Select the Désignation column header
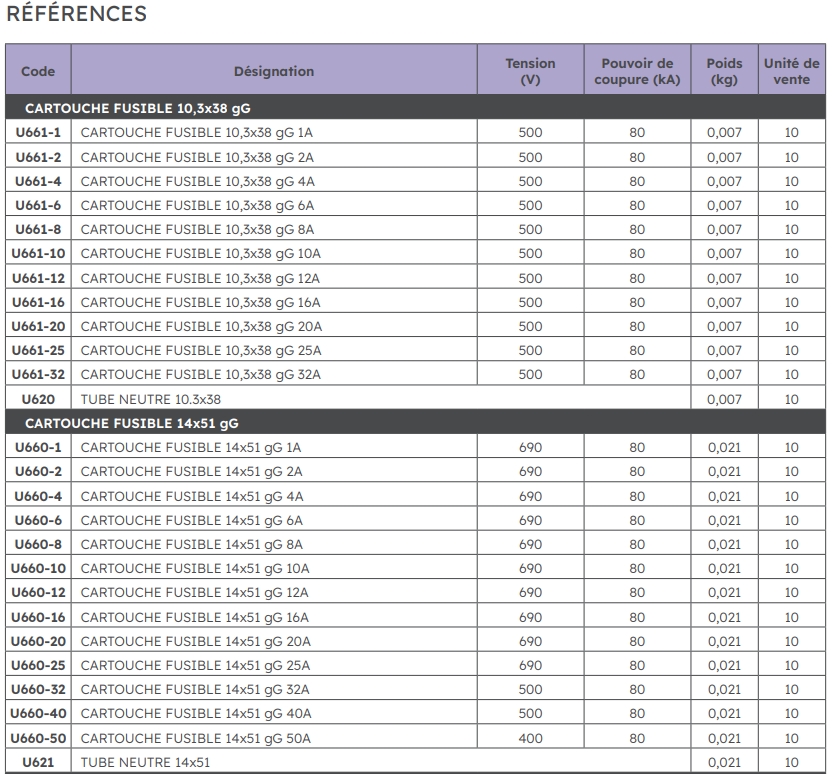The height and width of the screenshot is (774, 832). click(273, 71)
